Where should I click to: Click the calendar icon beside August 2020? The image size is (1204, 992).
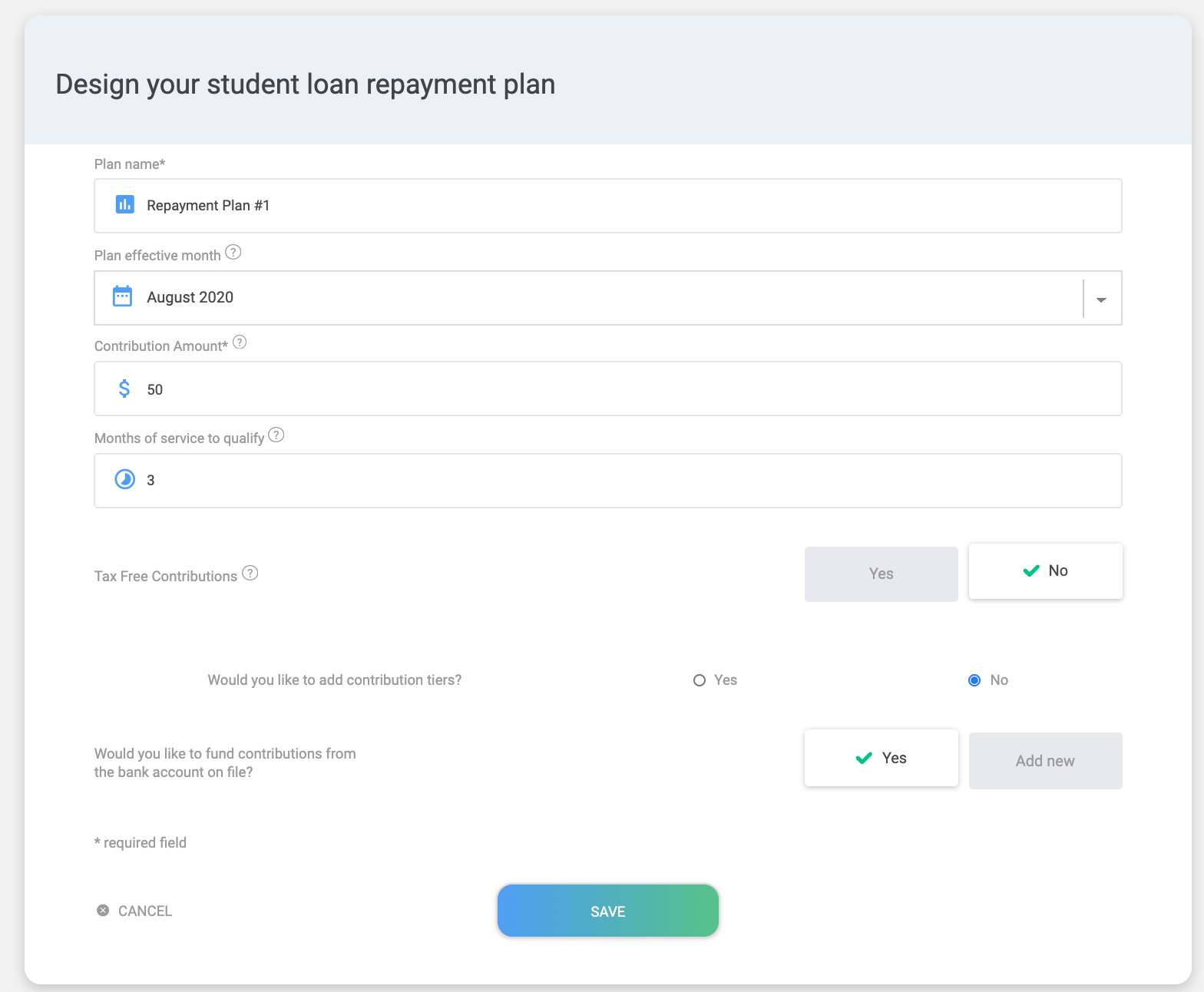coord(123,296)
